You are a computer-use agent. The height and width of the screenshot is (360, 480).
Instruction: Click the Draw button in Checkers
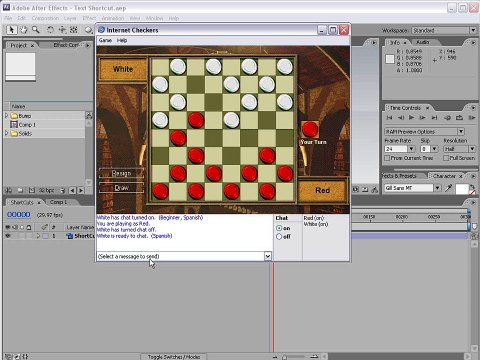pyautogui.click(x=121, y=188)
